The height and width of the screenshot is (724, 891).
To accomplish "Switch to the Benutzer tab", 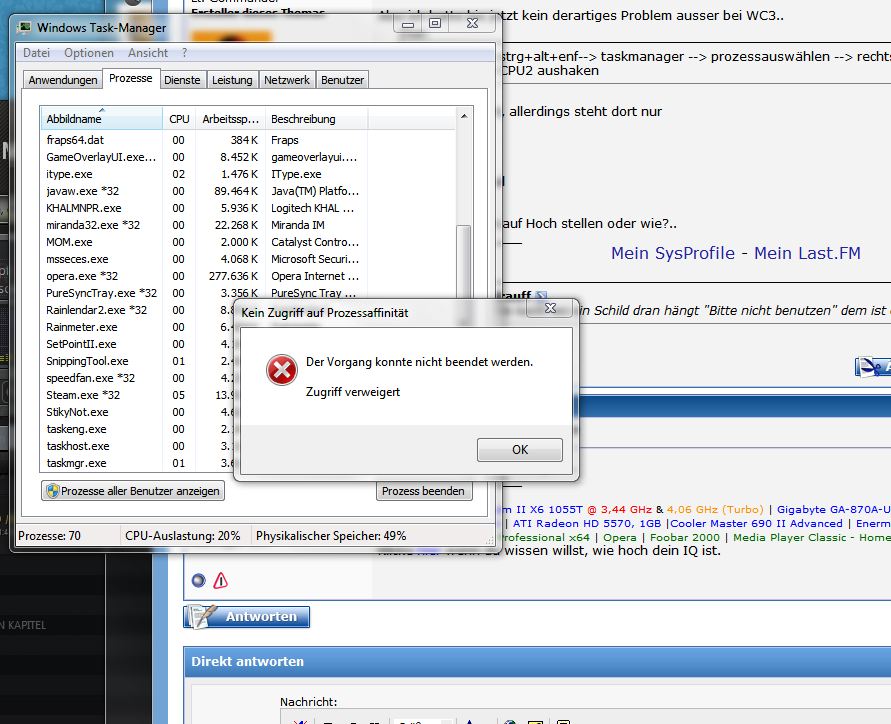I will [342, 80].
